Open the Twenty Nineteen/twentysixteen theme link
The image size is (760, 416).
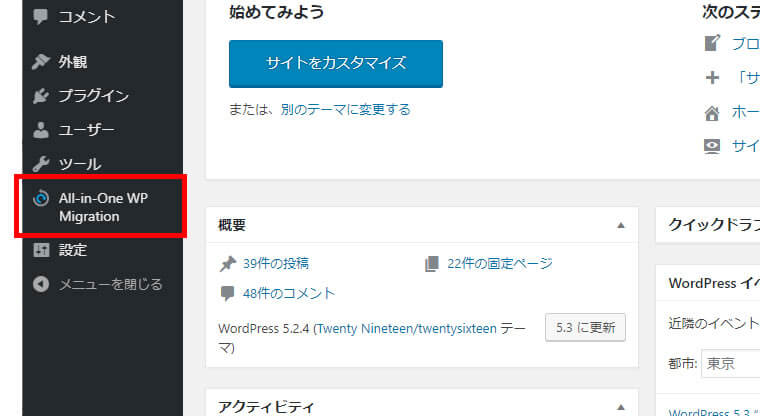tap(407, 329)
